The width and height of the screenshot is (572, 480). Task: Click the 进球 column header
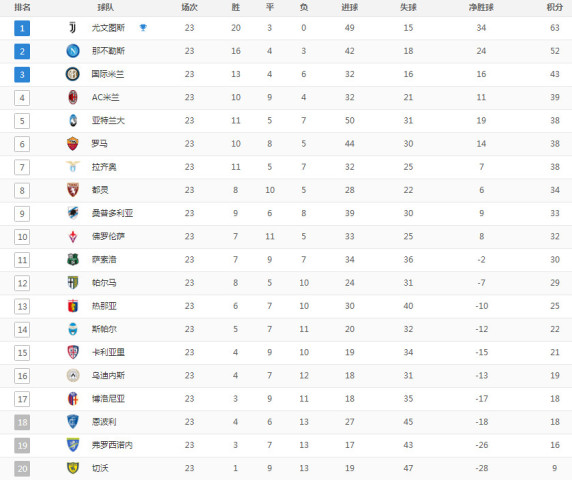[x=349, y=7]
